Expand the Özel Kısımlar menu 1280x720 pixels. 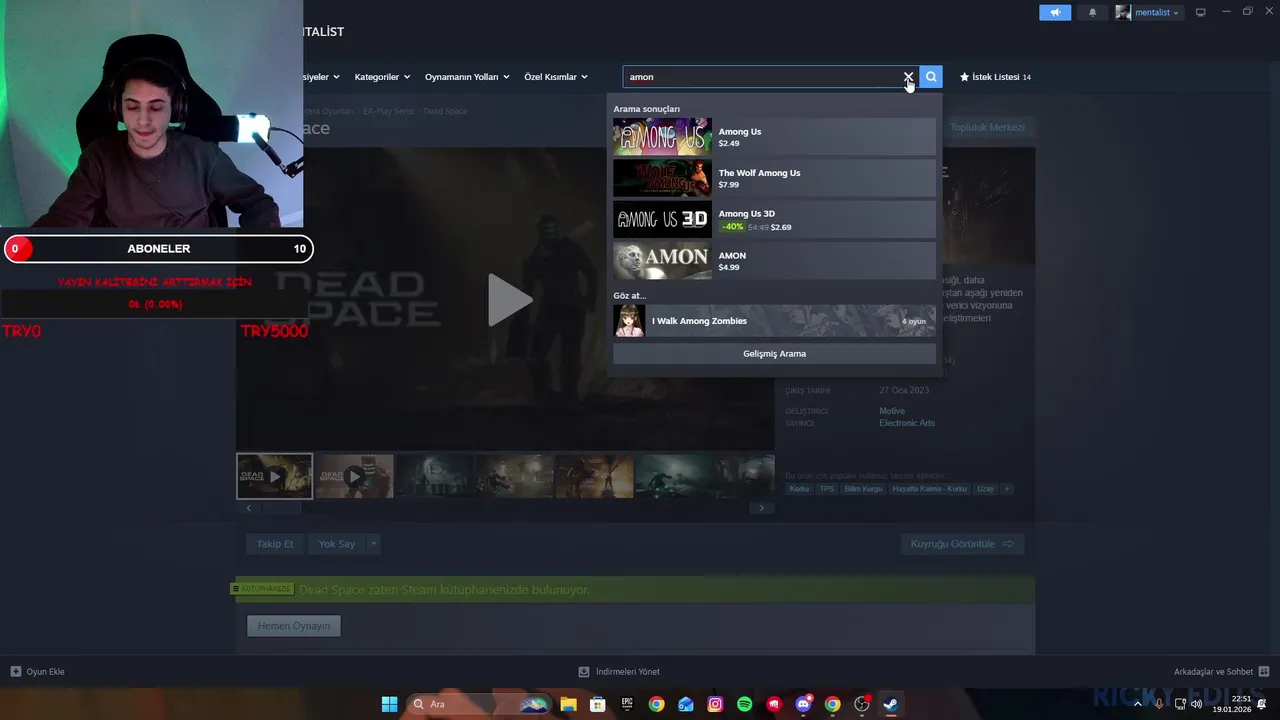[556, 77]
